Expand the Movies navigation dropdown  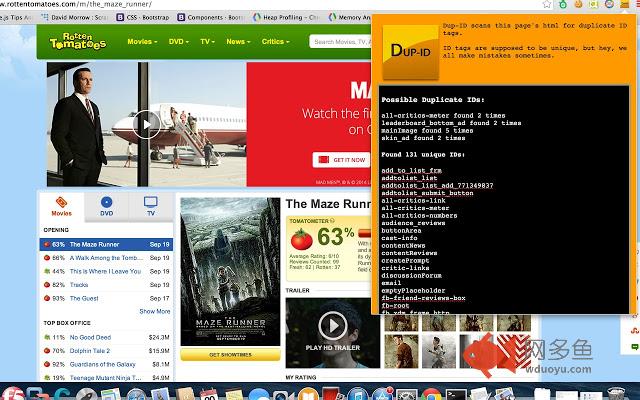142,42
